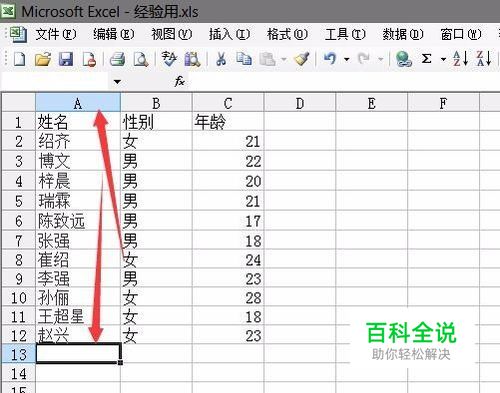Select cell containing 年龄
This screenshot has width=500, height=393.
[228, 122]
